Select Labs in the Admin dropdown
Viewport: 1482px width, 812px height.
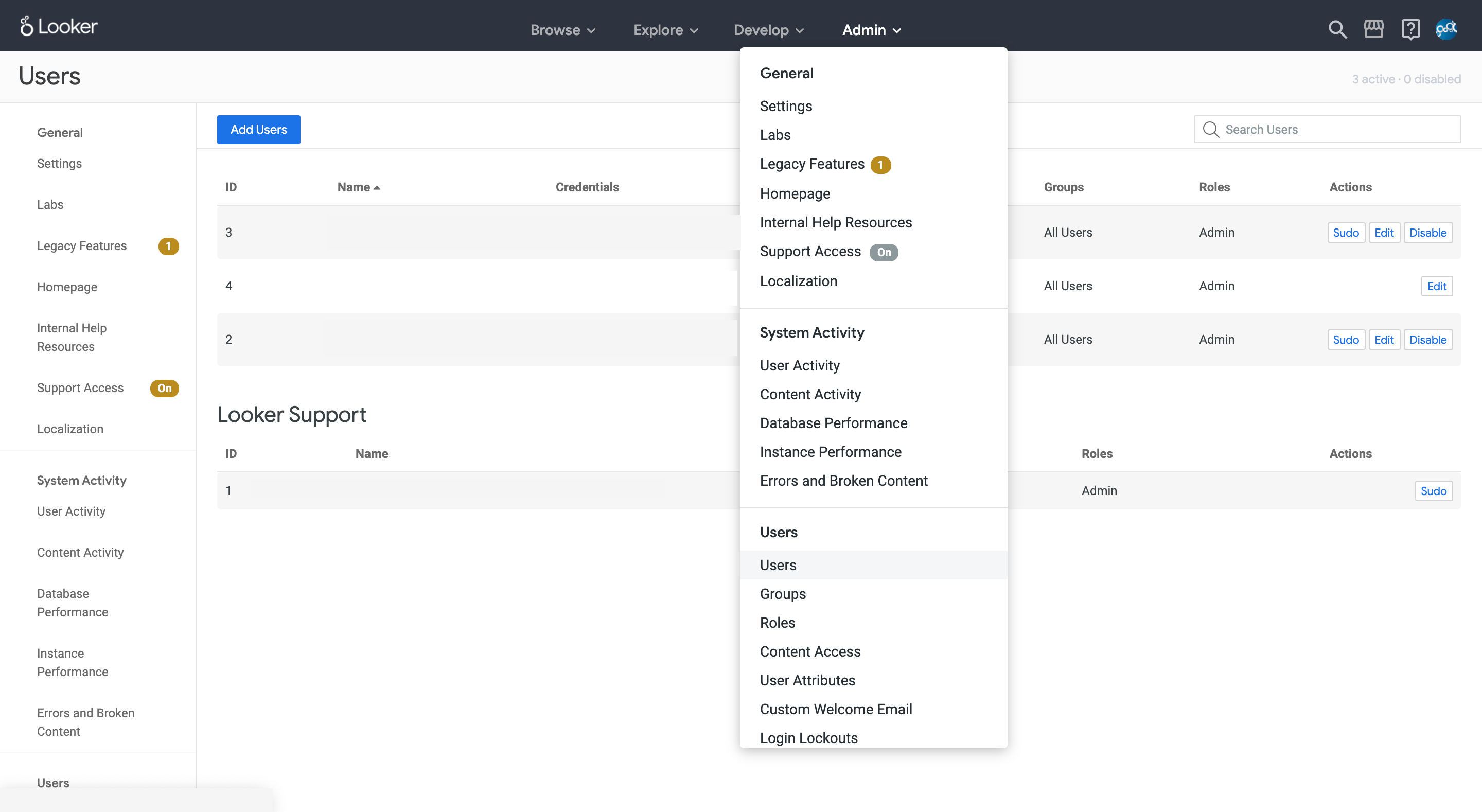775,135
